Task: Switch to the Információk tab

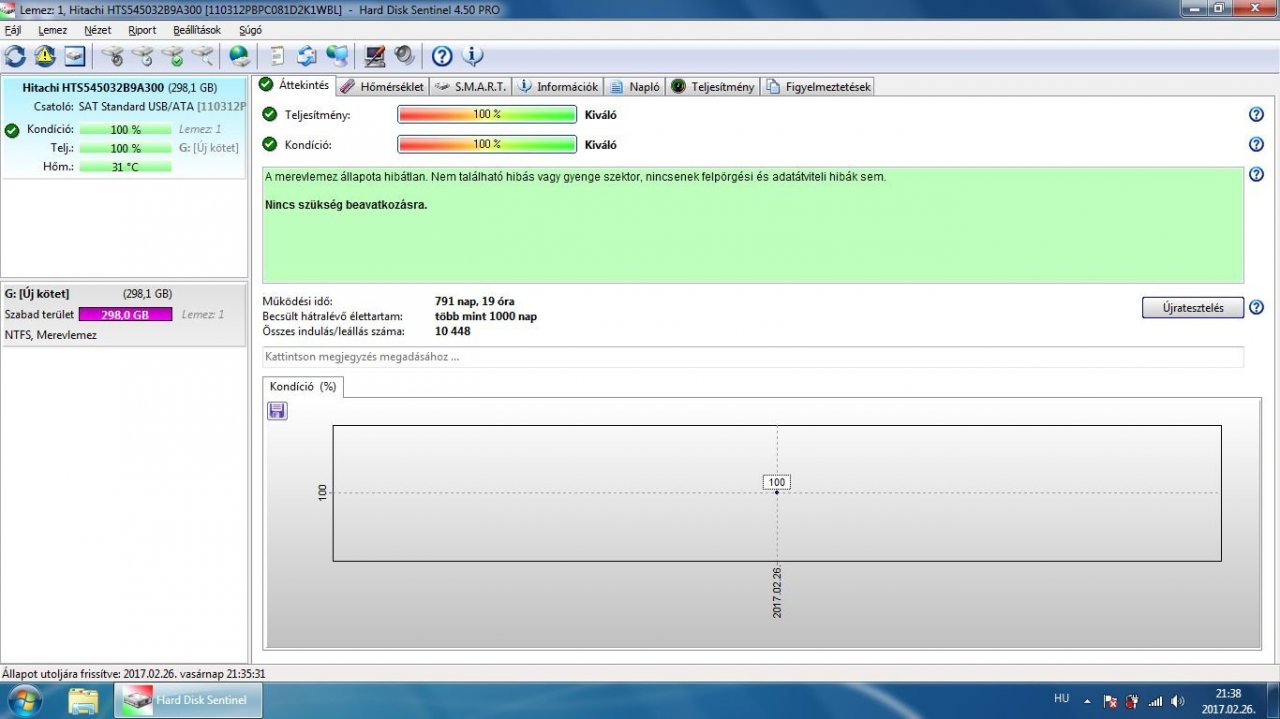Action: (x=558, y=87)
